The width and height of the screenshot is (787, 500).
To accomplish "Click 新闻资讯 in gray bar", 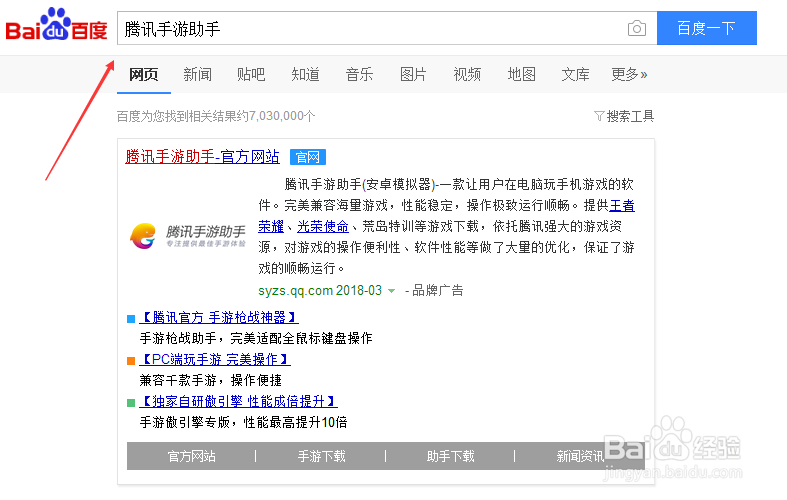I will click(580, 456).
